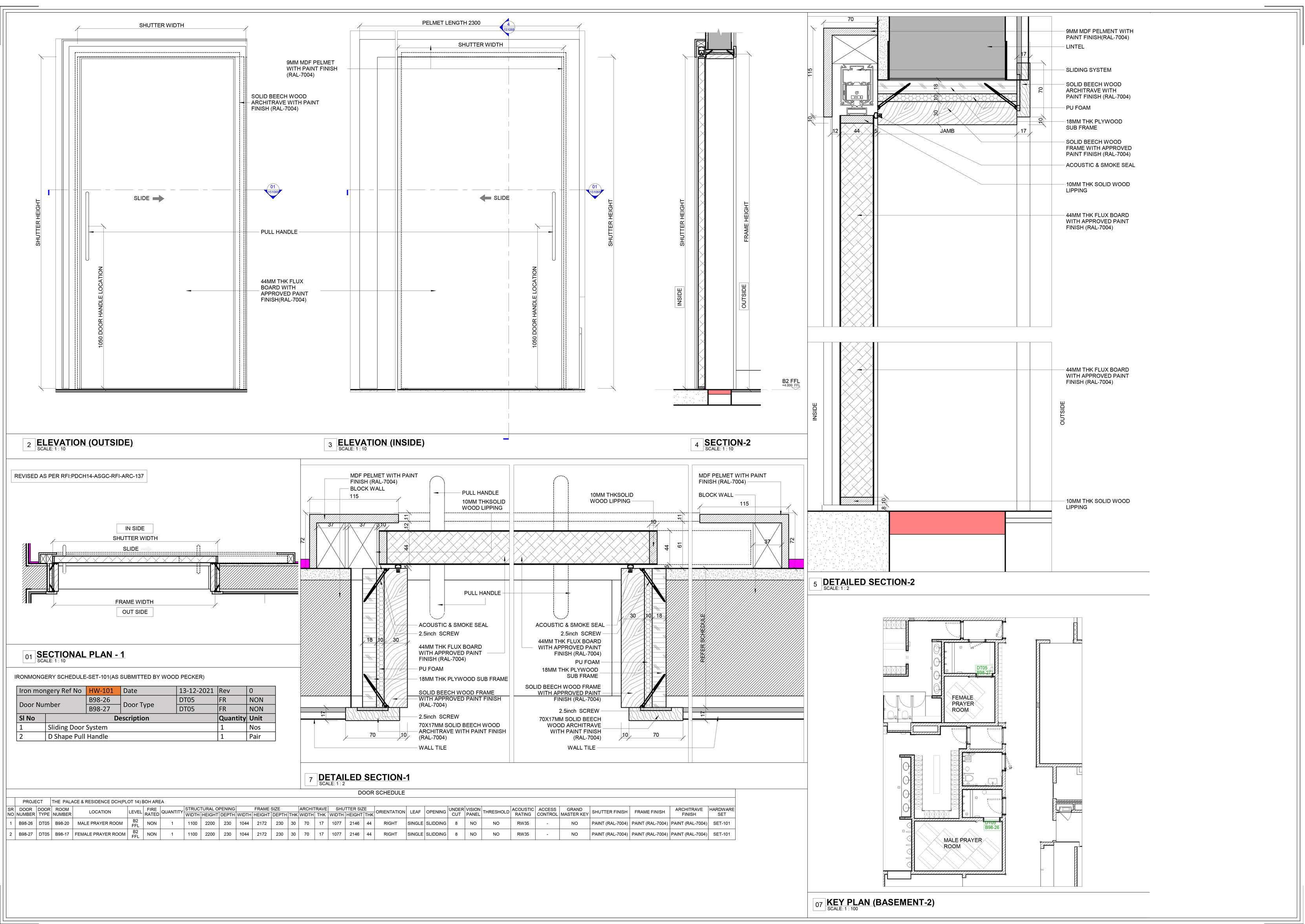Click green door tag B98-26 in key plan
1305x924 pixels.
tap(991, 825)
